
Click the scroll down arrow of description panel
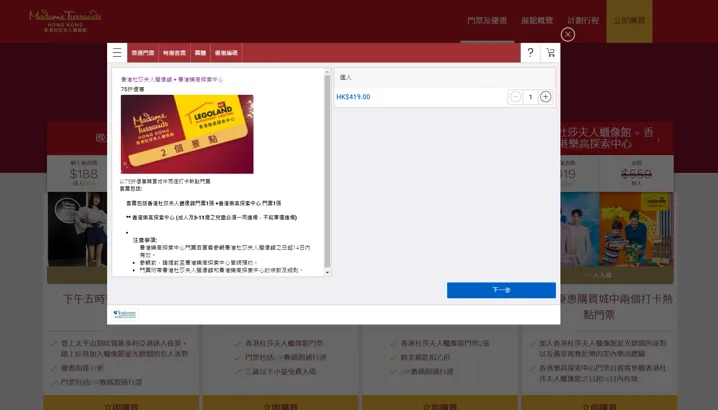pyautogui.click(x=327, y=272)
